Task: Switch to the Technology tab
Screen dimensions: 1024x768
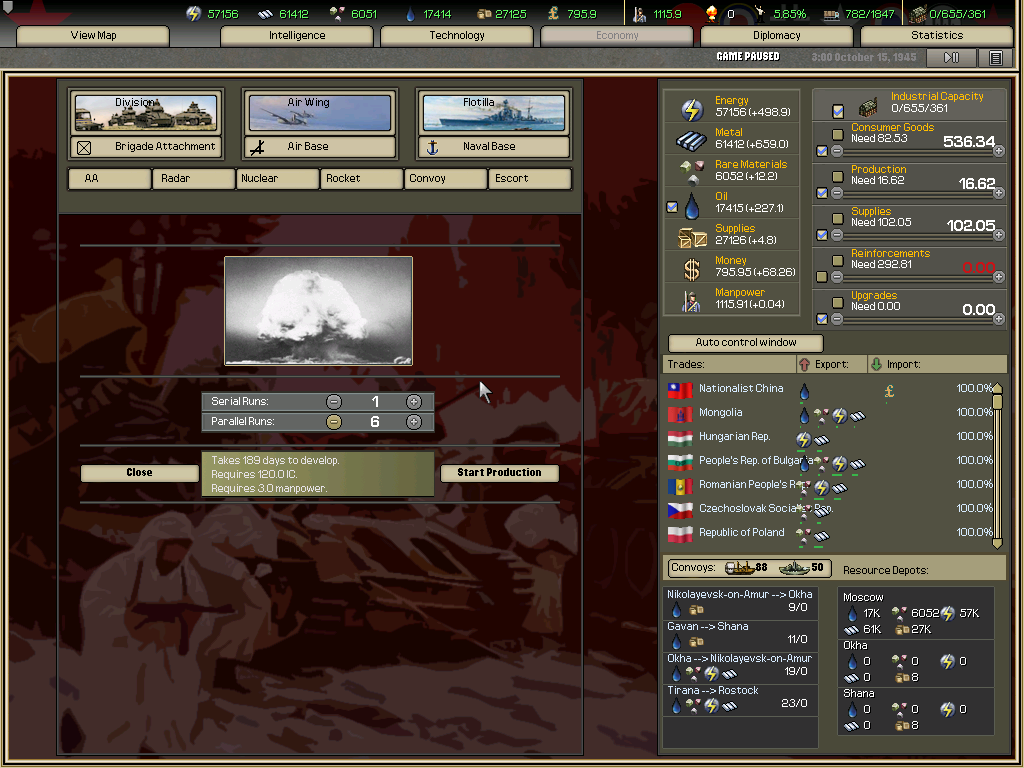Action: [457, 36]
